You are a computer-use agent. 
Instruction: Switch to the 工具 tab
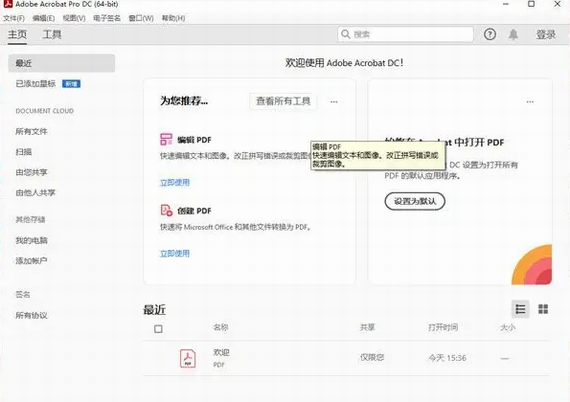[x=52, y=35]
